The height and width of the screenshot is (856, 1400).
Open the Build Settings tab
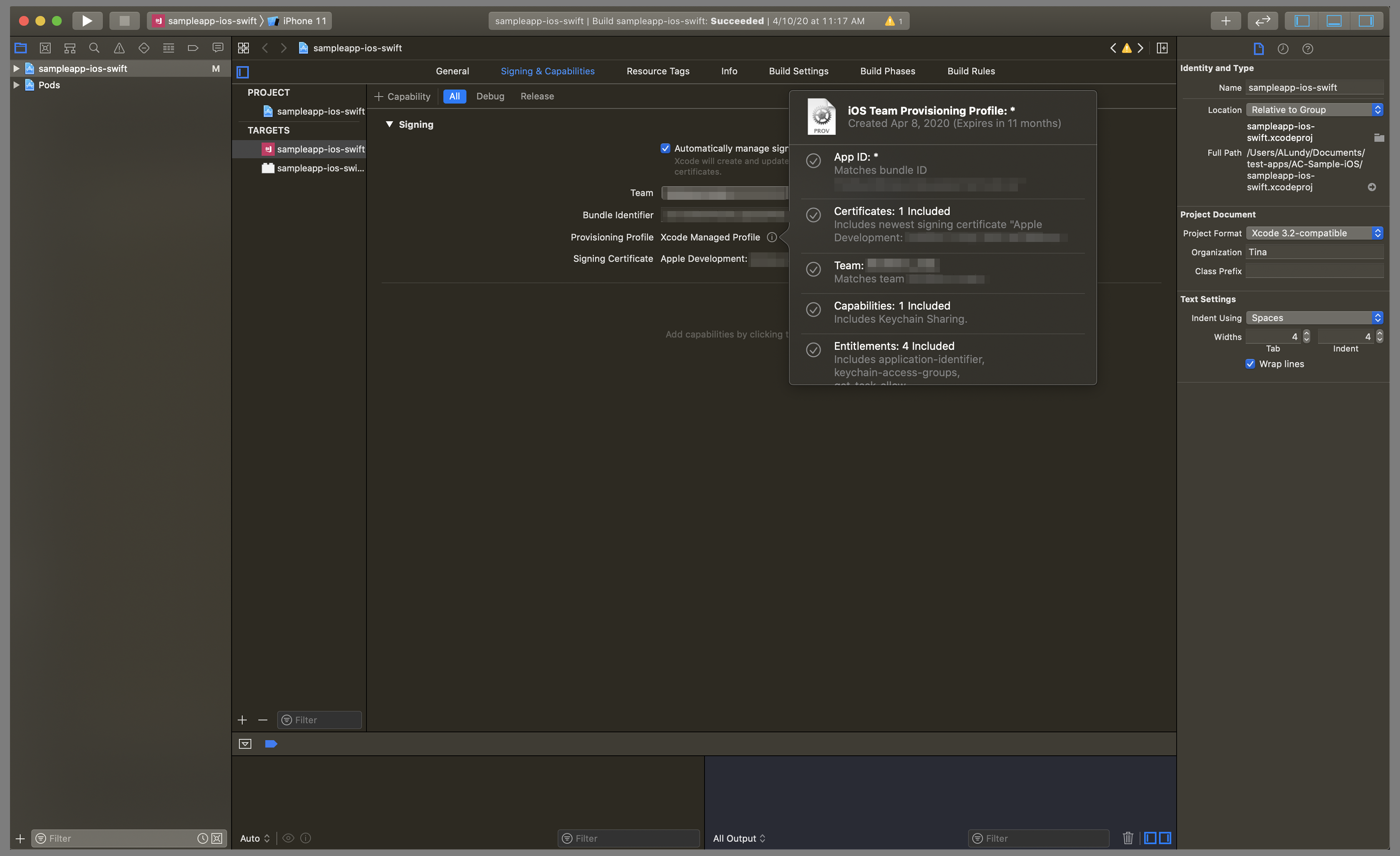point(798,71)
